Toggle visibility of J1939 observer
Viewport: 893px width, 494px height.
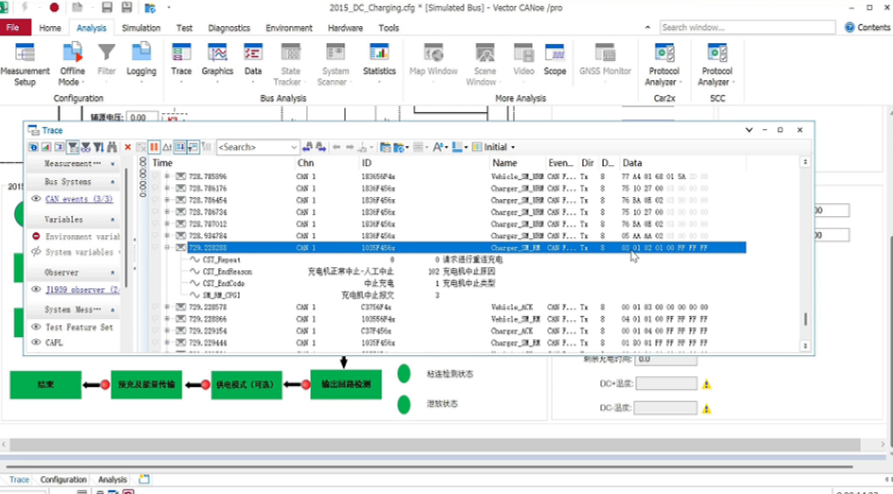point(36,289)
